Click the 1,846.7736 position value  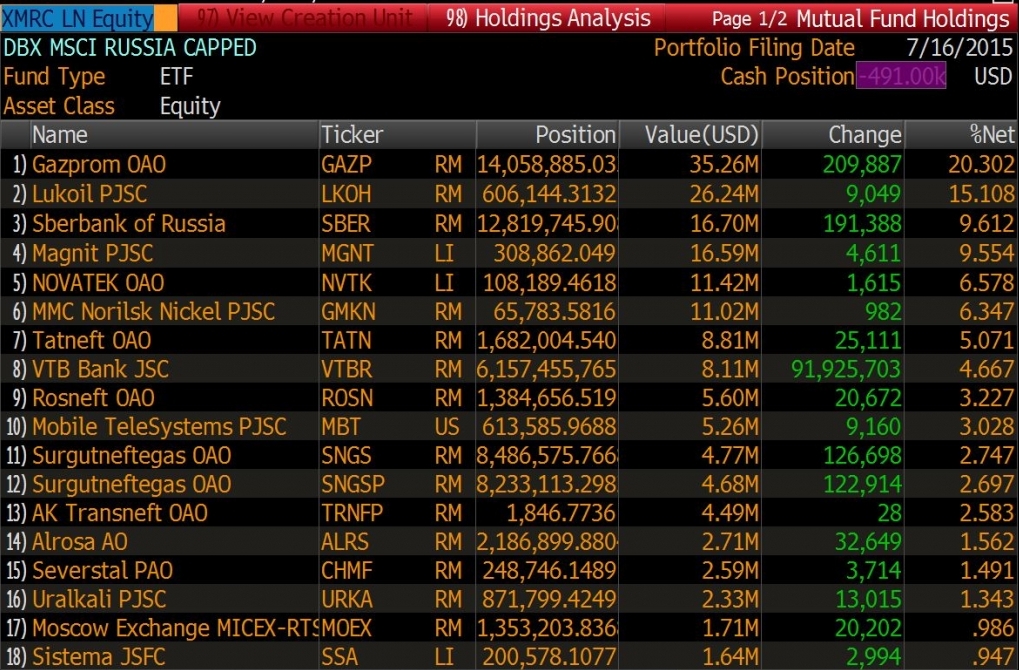pyautogui.click(x=561, y=513)
